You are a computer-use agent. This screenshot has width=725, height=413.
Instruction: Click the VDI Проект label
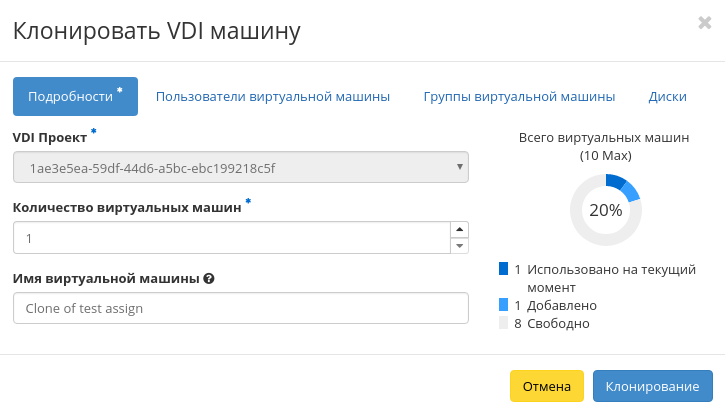click(50, 137)
